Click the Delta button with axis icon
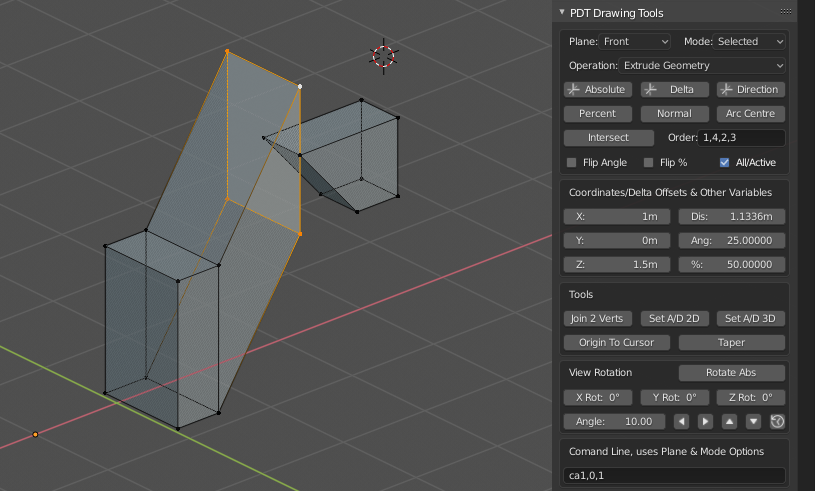 [x=674, y=89]
